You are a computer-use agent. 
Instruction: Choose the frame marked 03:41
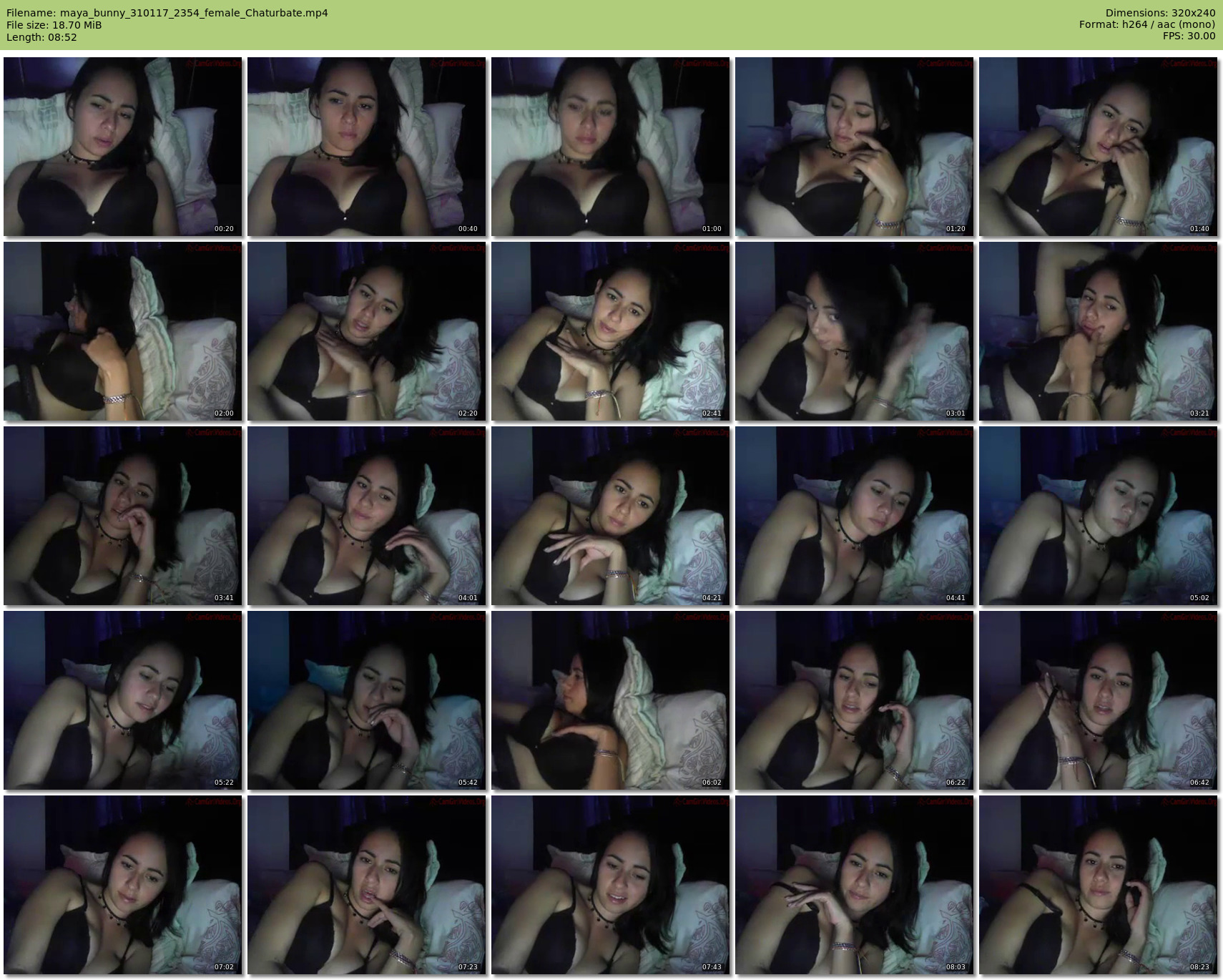[x=123, y=516]
